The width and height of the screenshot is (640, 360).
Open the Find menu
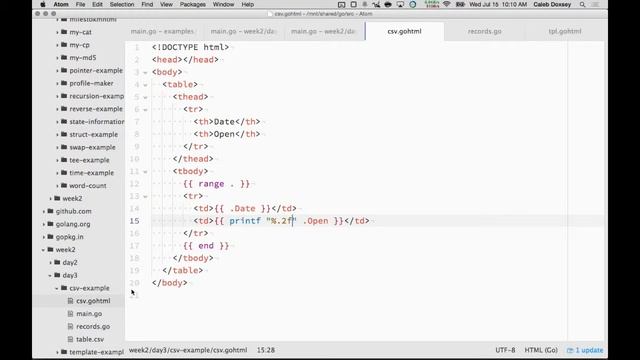(x=147, y=4)
